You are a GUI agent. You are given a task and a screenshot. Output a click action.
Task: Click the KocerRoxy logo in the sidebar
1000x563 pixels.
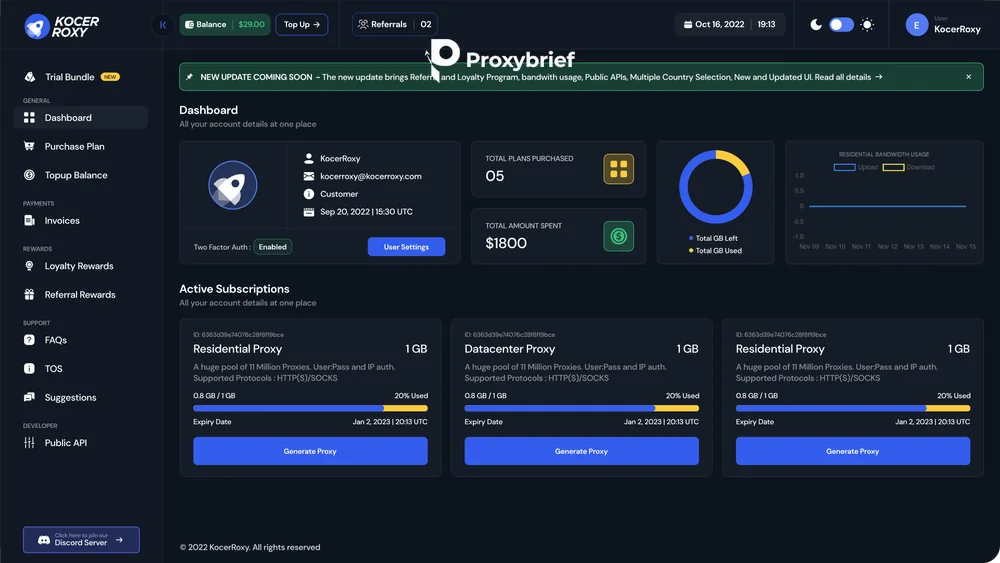(61, 26)
